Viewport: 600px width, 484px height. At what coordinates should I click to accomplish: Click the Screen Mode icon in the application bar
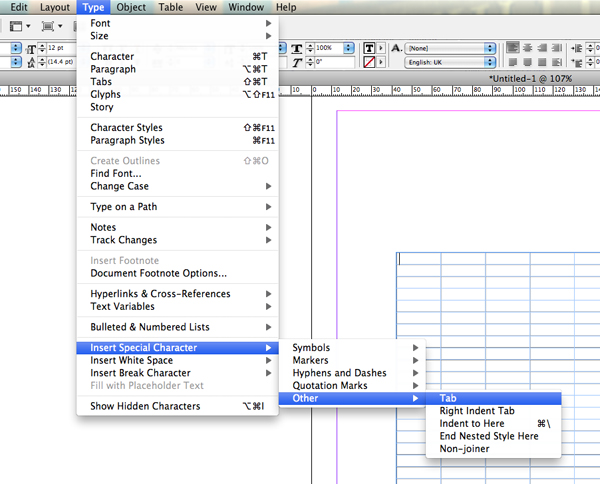pyautogui.click(x=48, y=26)
